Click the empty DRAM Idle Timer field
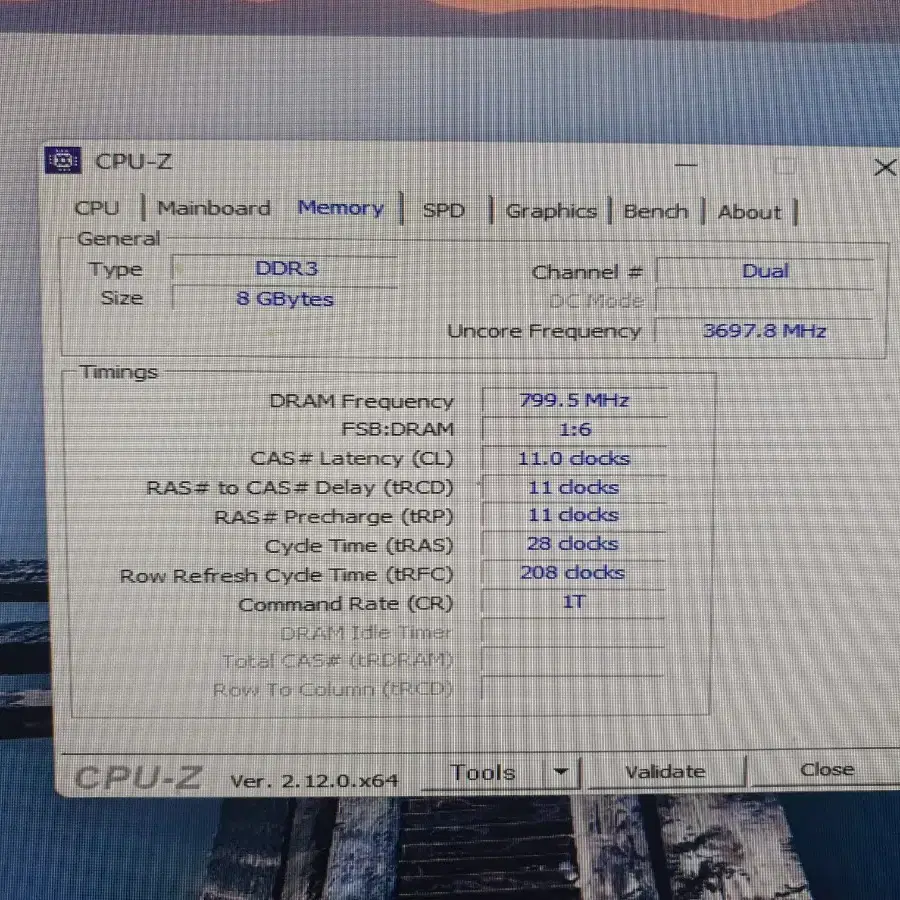 pos(573,631)
